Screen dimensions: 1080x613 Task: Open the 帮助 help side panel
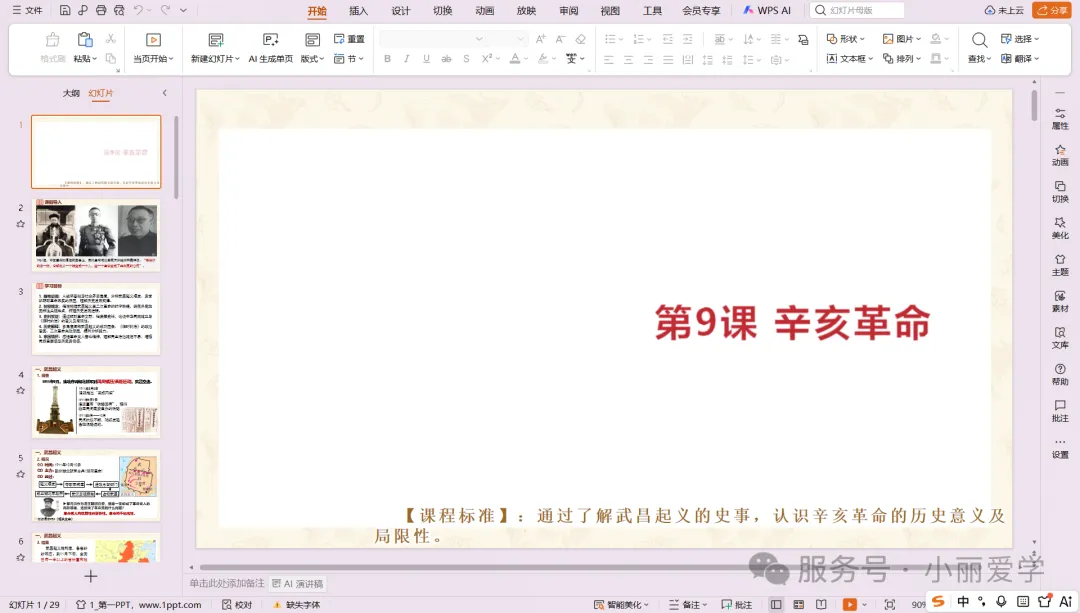[x=1060, y=374]
